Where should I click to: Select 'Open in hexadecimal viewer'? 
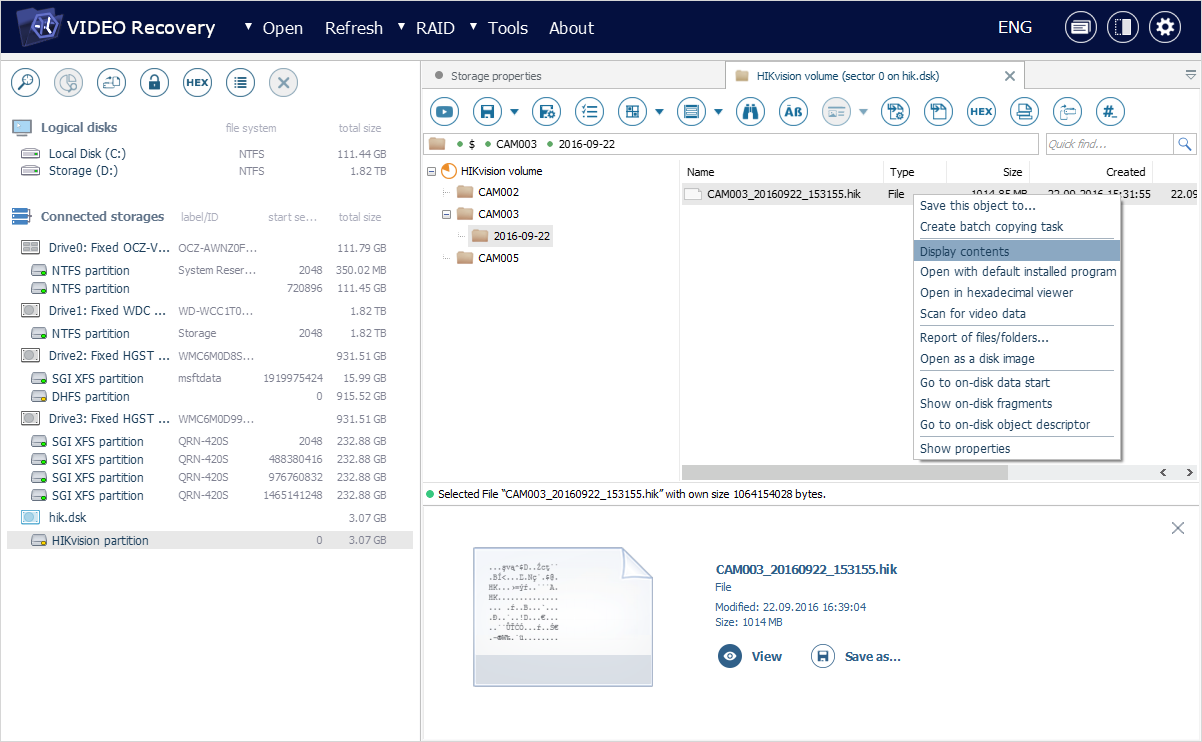click(1017, 293)
